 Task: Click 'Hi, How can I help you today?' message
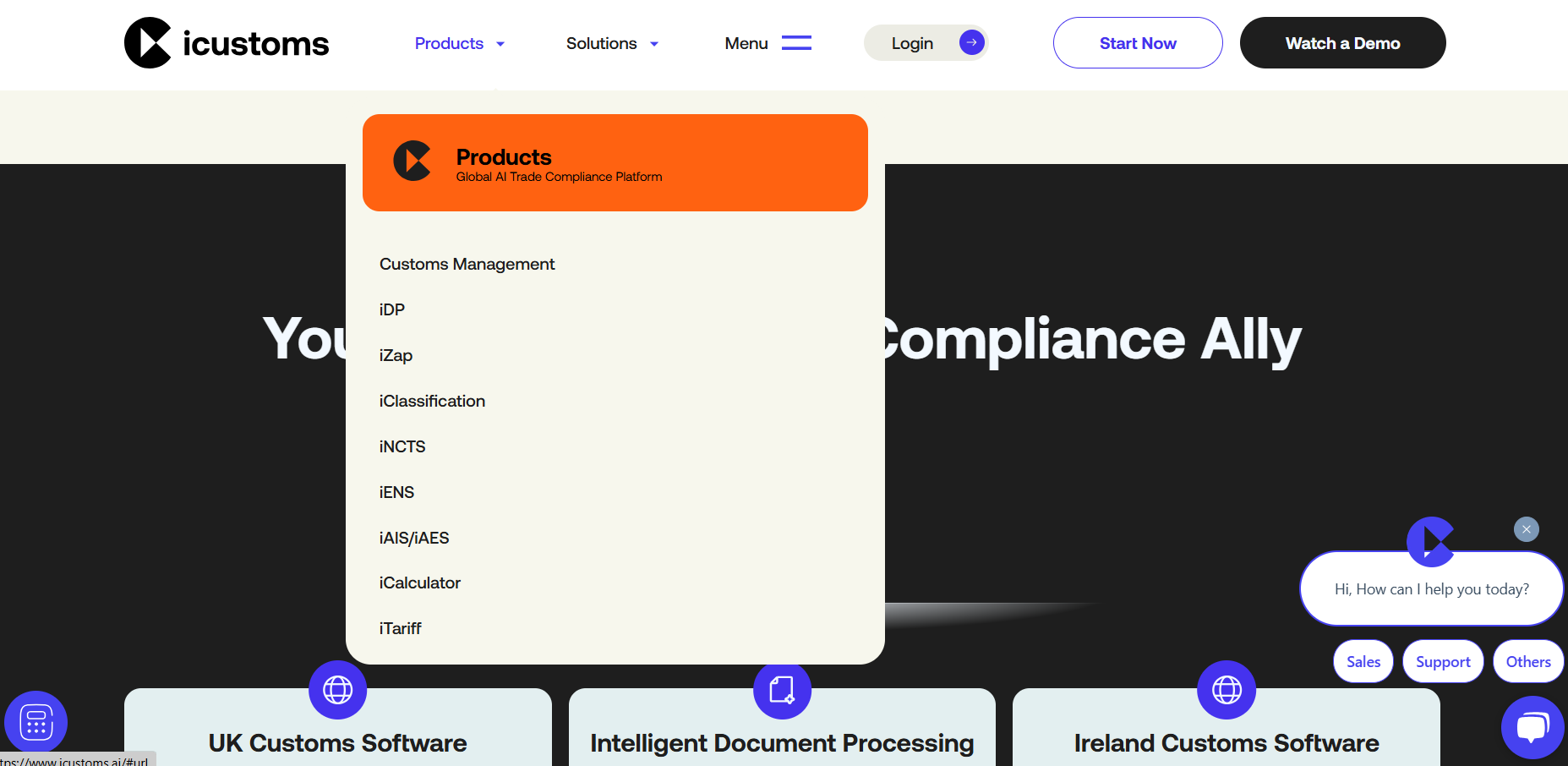[1432, 589]
